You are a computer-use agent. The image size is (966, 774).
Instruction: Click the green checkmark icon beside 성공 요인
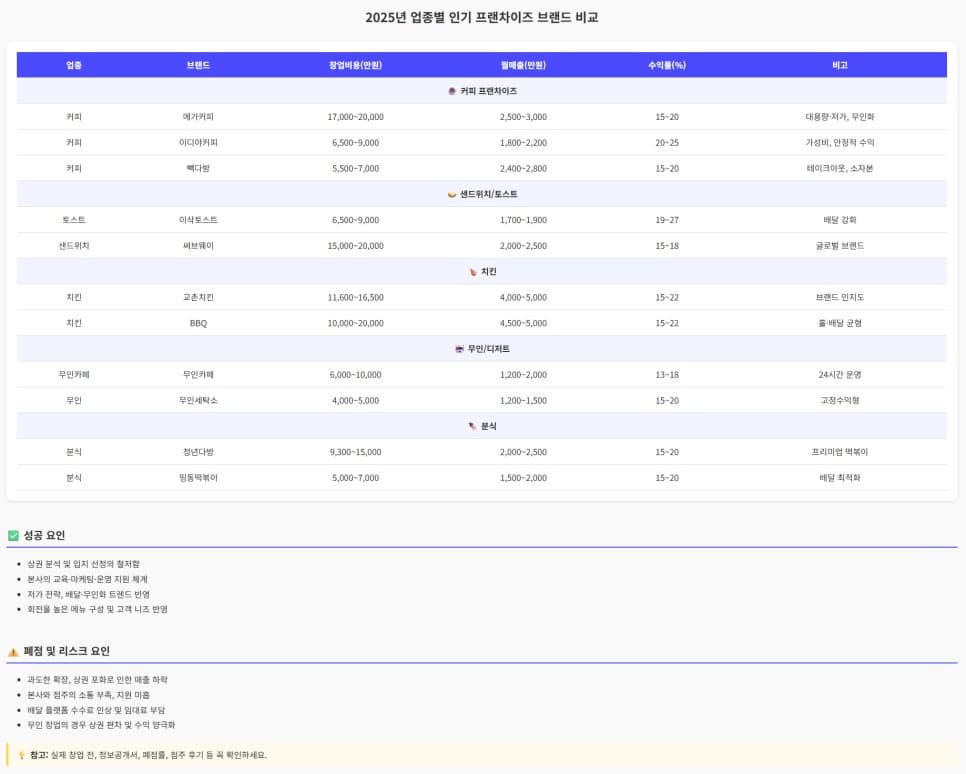pyautogui.click(x=13, y=536)
